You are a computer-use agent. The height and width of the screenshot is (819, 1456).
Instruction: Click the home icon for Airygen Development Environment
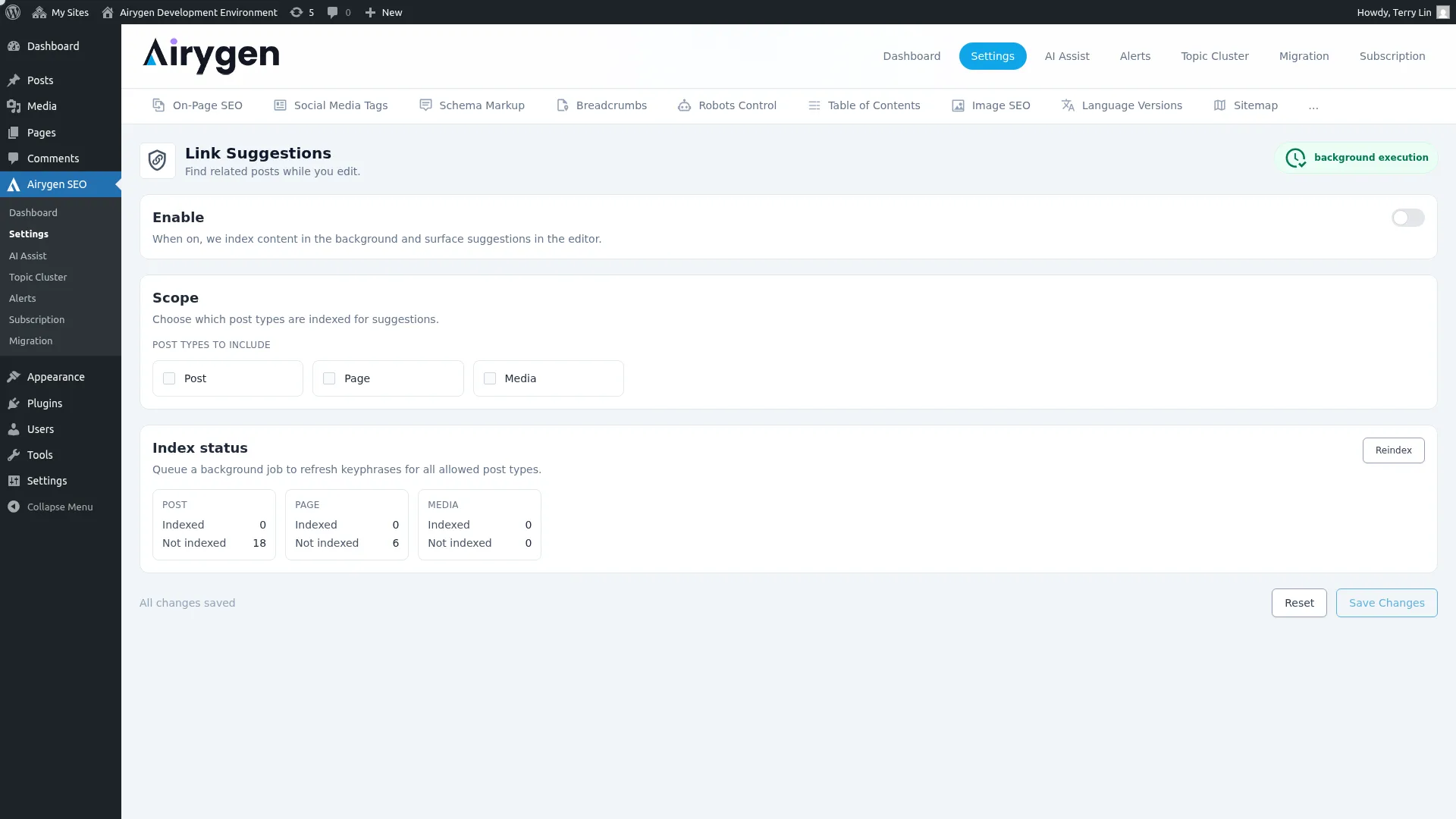point(108,12)
